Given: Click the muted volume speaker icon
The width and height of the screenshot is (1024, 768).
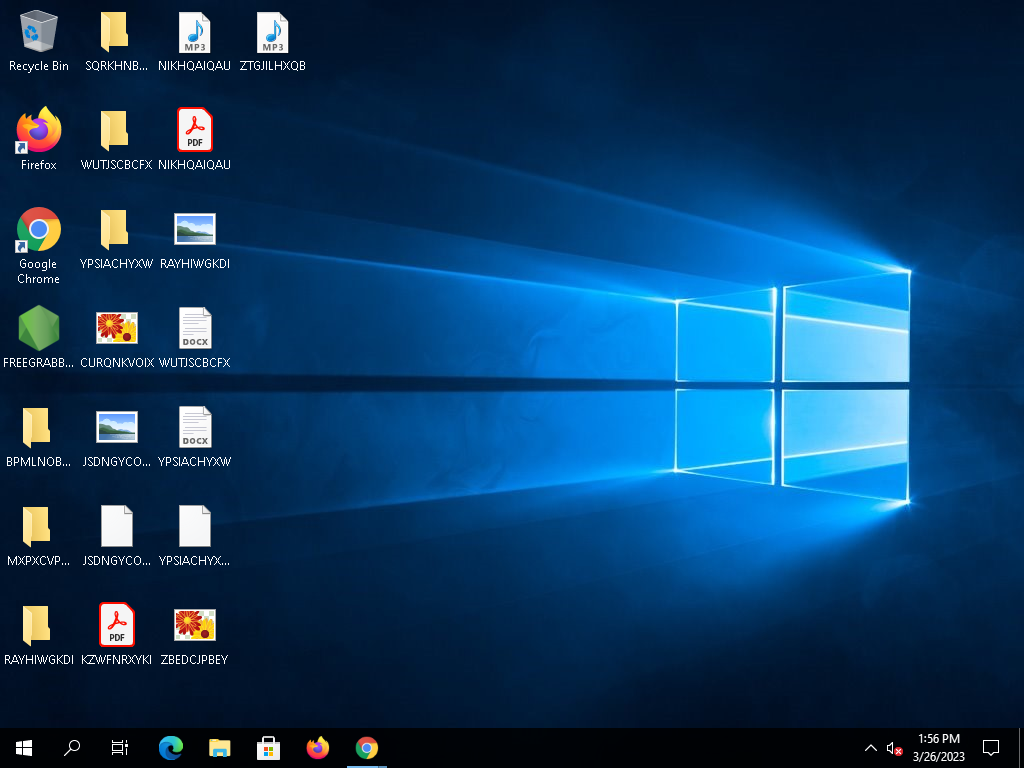Looking at the screenshot, I should point(894,748).
